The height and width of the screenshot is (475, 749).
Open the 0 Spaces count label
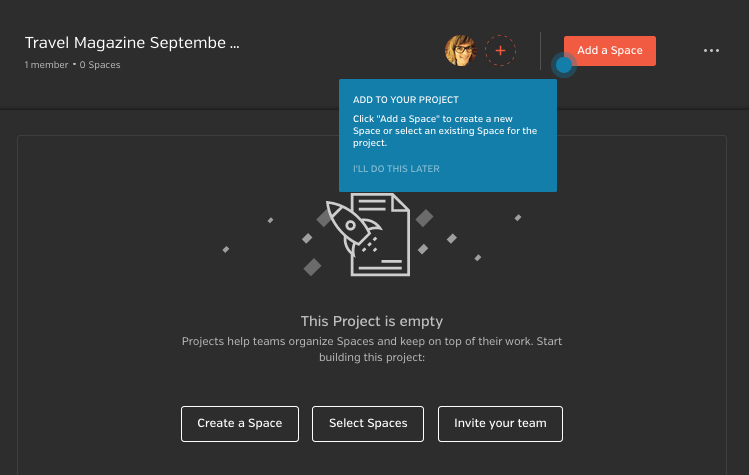pos(100,65)
